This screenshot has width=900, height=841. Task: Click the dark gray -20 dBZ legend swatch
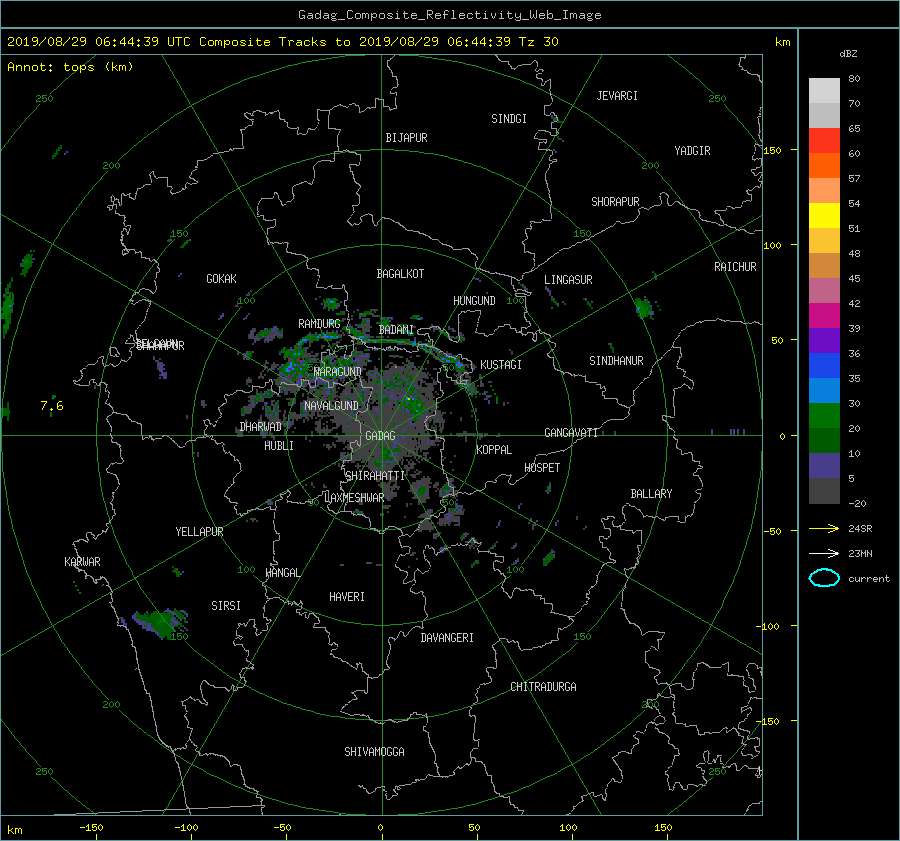click(824, 490)
